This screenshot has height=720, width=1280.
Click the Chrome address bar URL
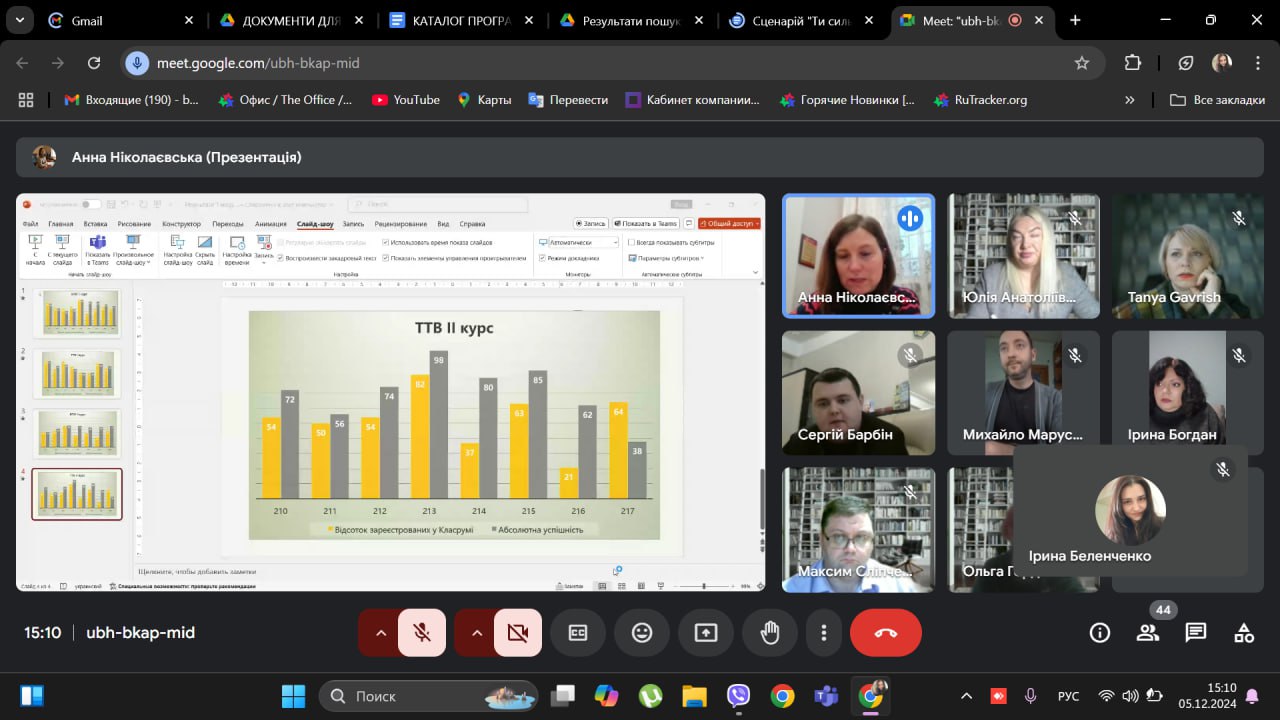(258, 63)
